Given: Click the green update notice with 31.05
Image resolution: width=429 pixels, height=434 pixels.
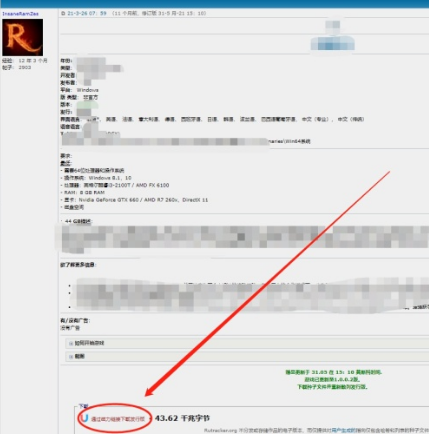Looking at the screenshot, I should coord(333,372).
